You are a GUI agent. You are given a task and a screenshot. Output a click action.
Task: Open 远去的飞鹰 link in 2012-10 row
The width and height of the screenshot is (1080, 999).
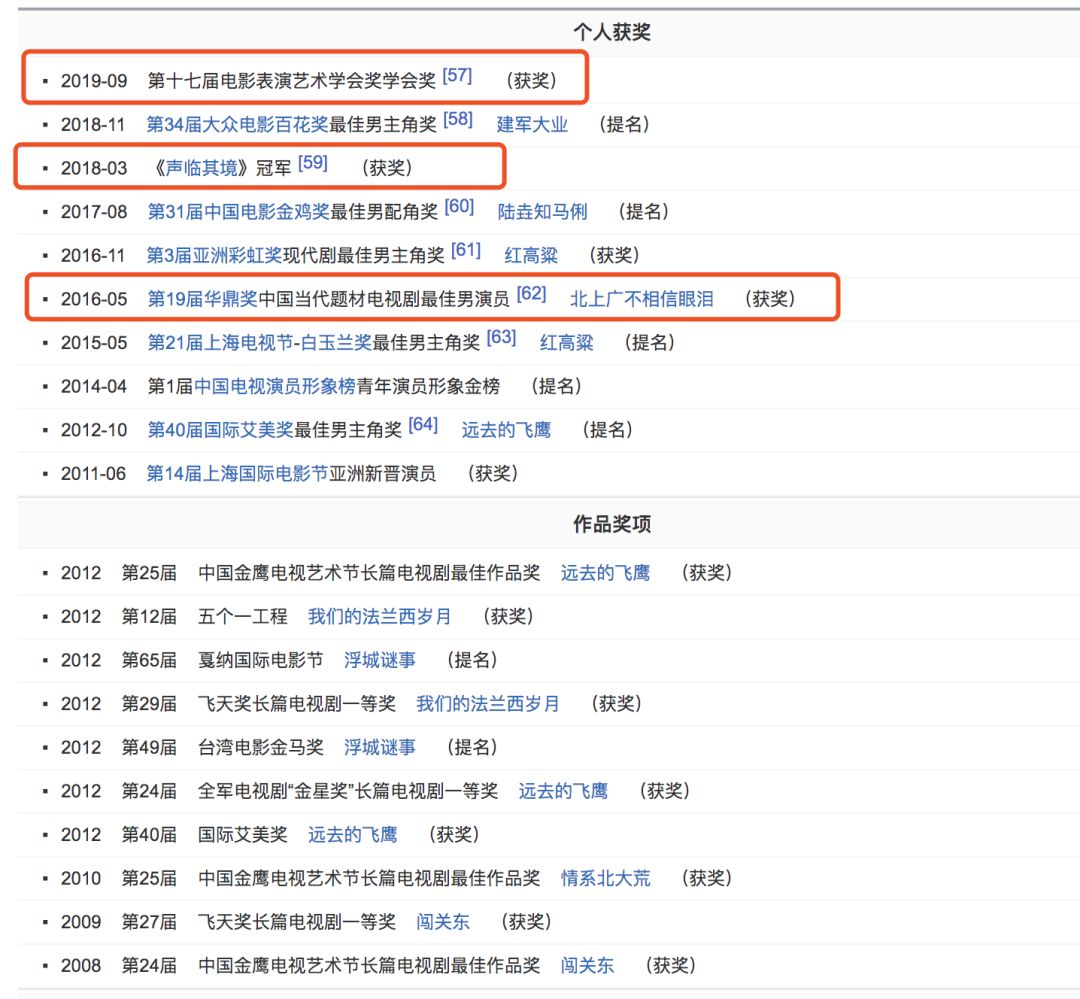pyautogui.click(x=506, y=430)
